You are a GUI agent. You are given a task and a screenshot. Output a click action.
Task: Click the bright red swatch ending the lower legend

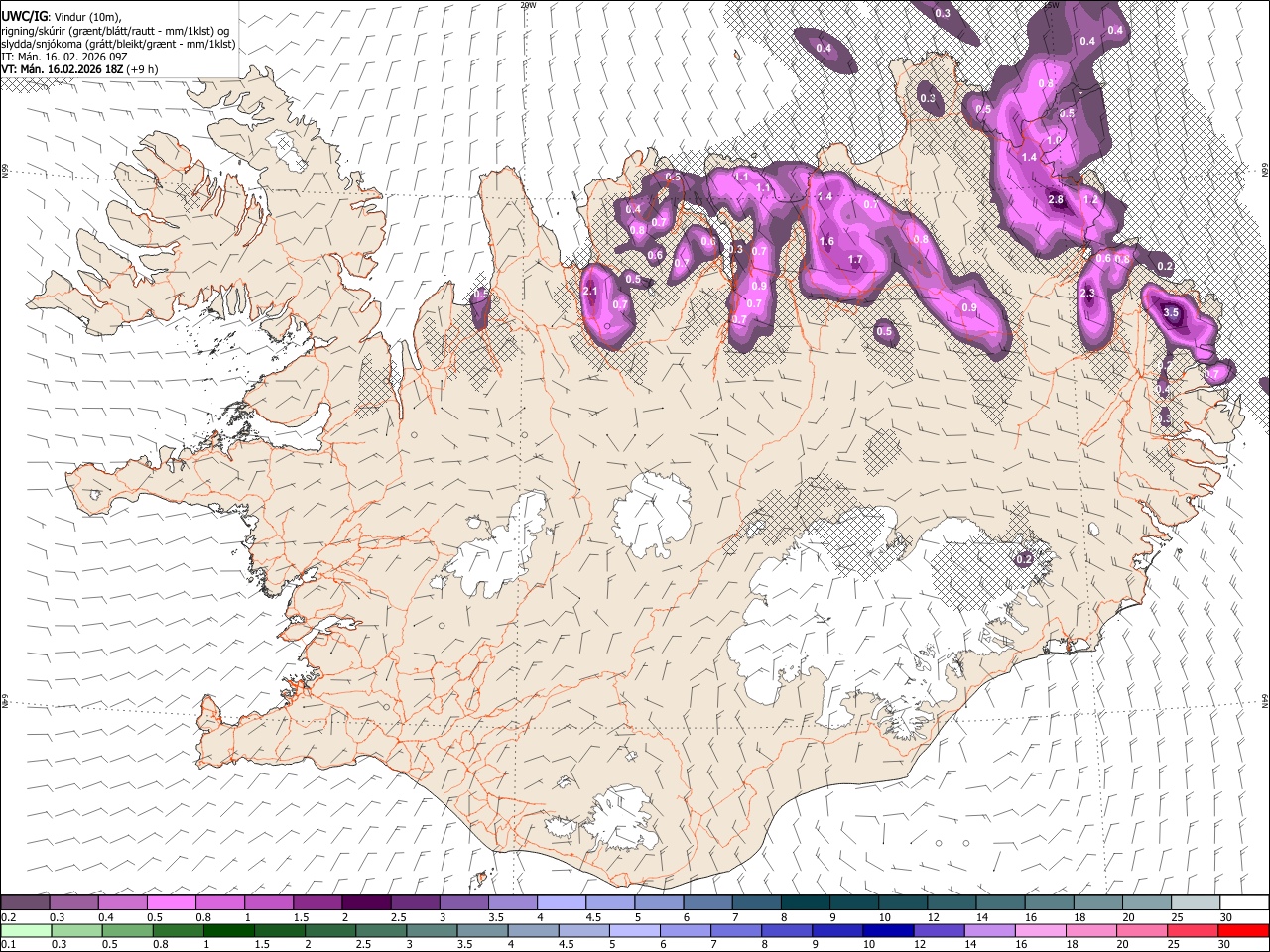(x=1242, y=930)
